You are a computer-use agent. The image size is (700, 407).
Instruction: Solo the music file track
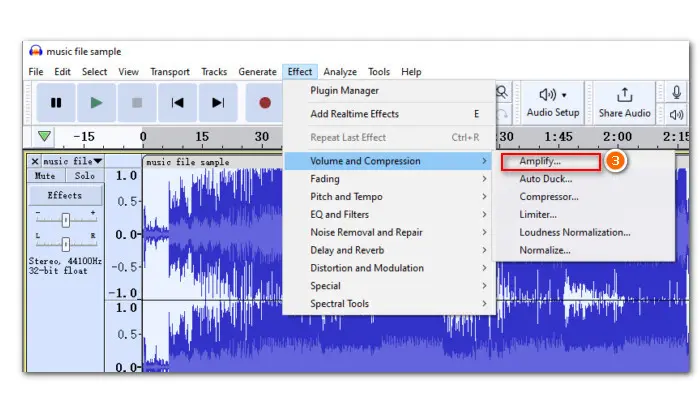pos(83,176)
